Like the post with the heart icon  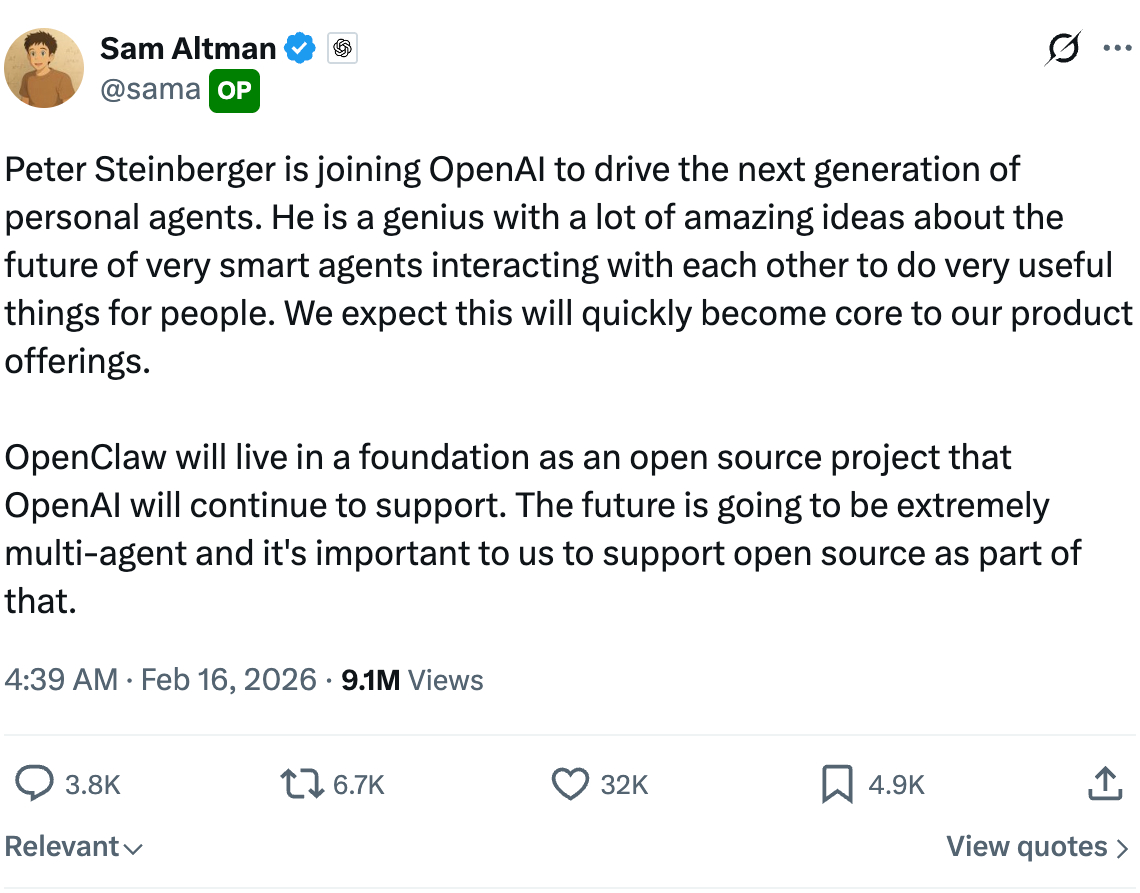[569, 785]
